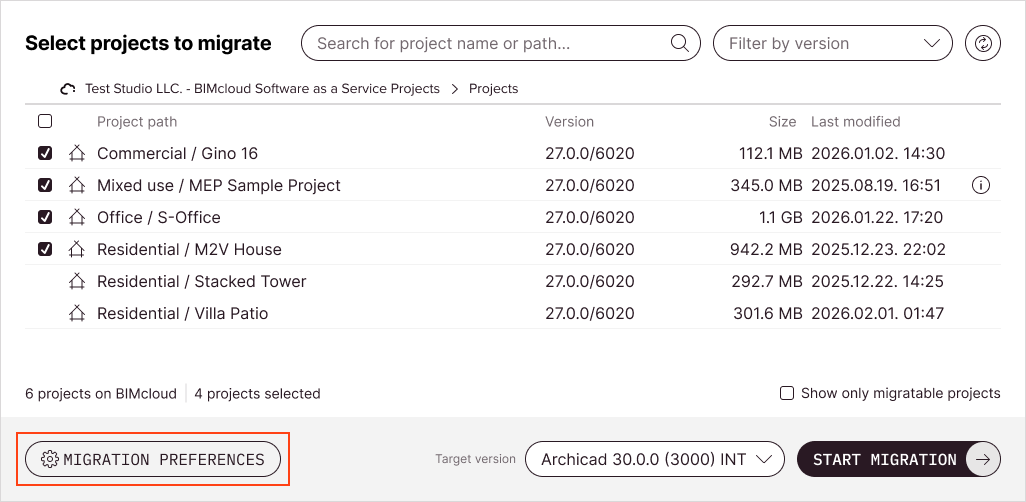
Task: Click house icon of Commercial / Gino 16
Action: (x=77, y=154)
